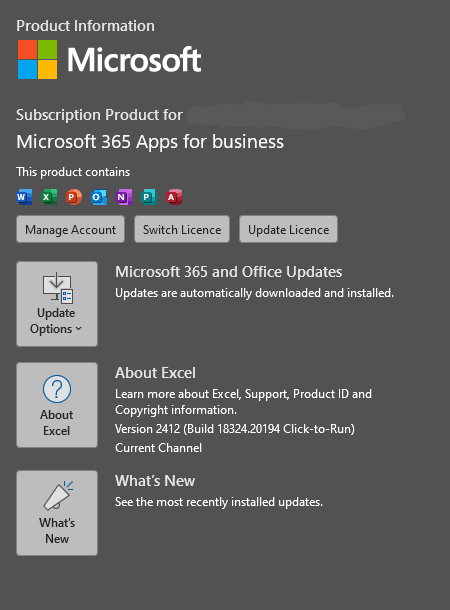Click the Outlook app icon
The height and width of the screenshot is (610, 450).
click(x=99, y=197)
